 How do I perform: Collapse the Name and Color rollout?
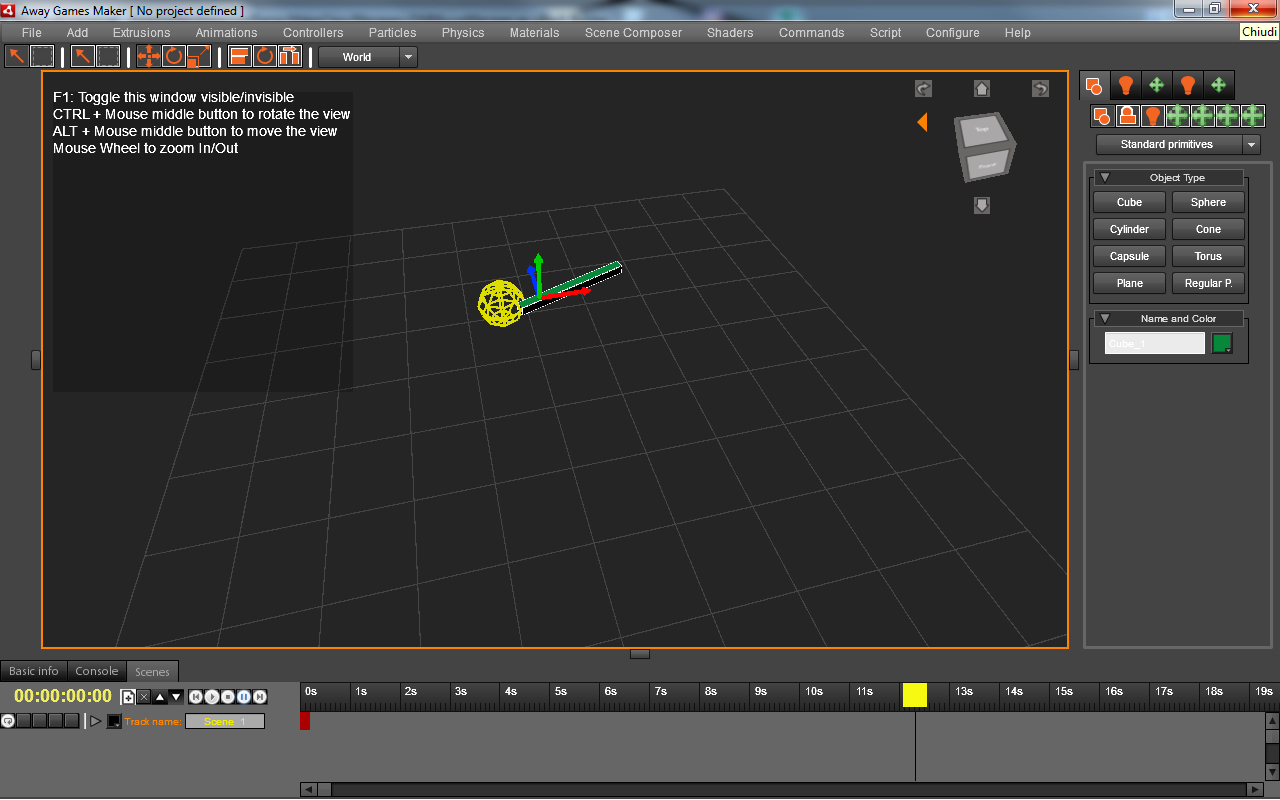click(1104, 319)
